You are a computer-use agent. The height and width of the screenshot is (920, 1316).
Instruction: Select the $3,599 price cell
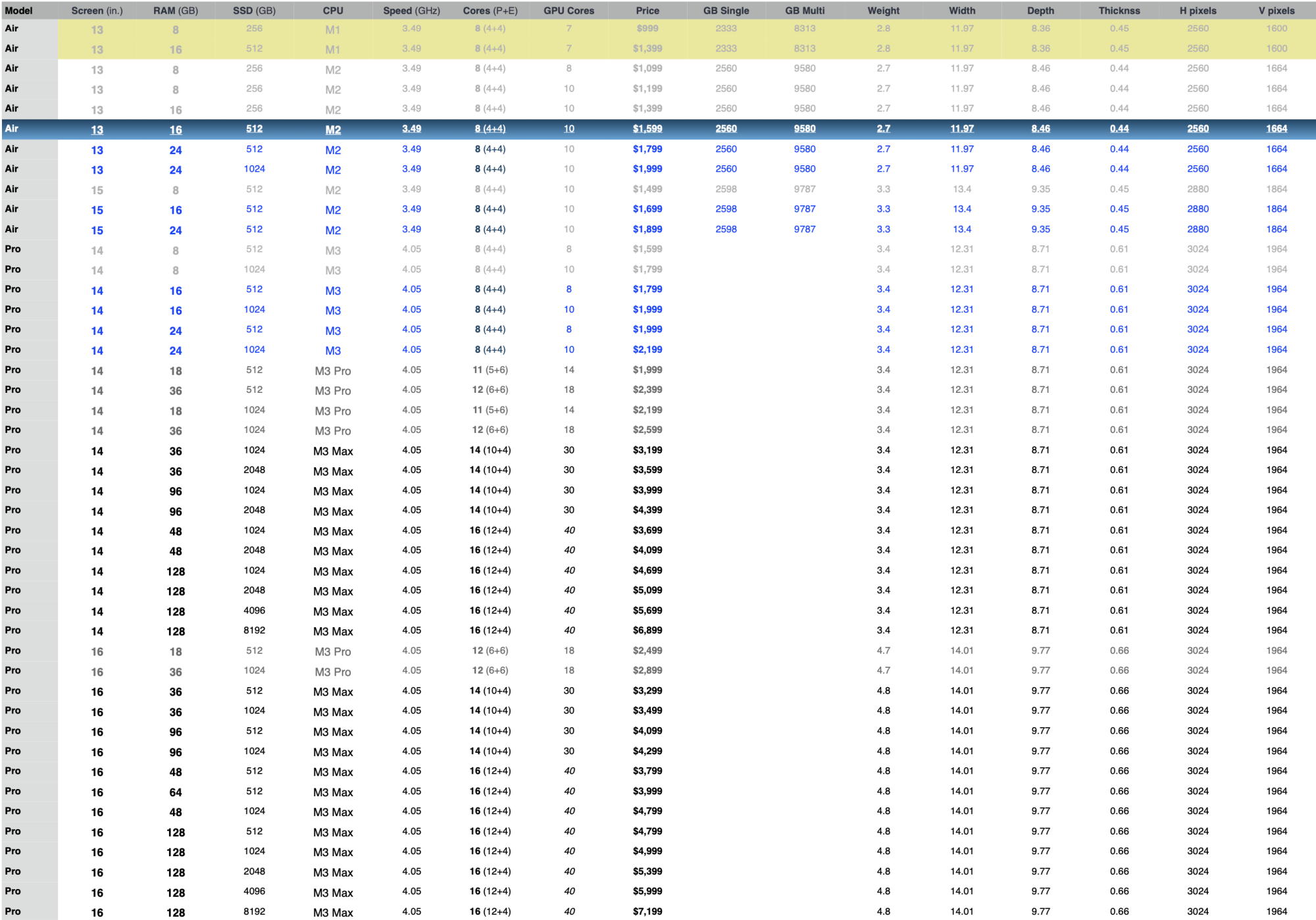click(647, 470)
